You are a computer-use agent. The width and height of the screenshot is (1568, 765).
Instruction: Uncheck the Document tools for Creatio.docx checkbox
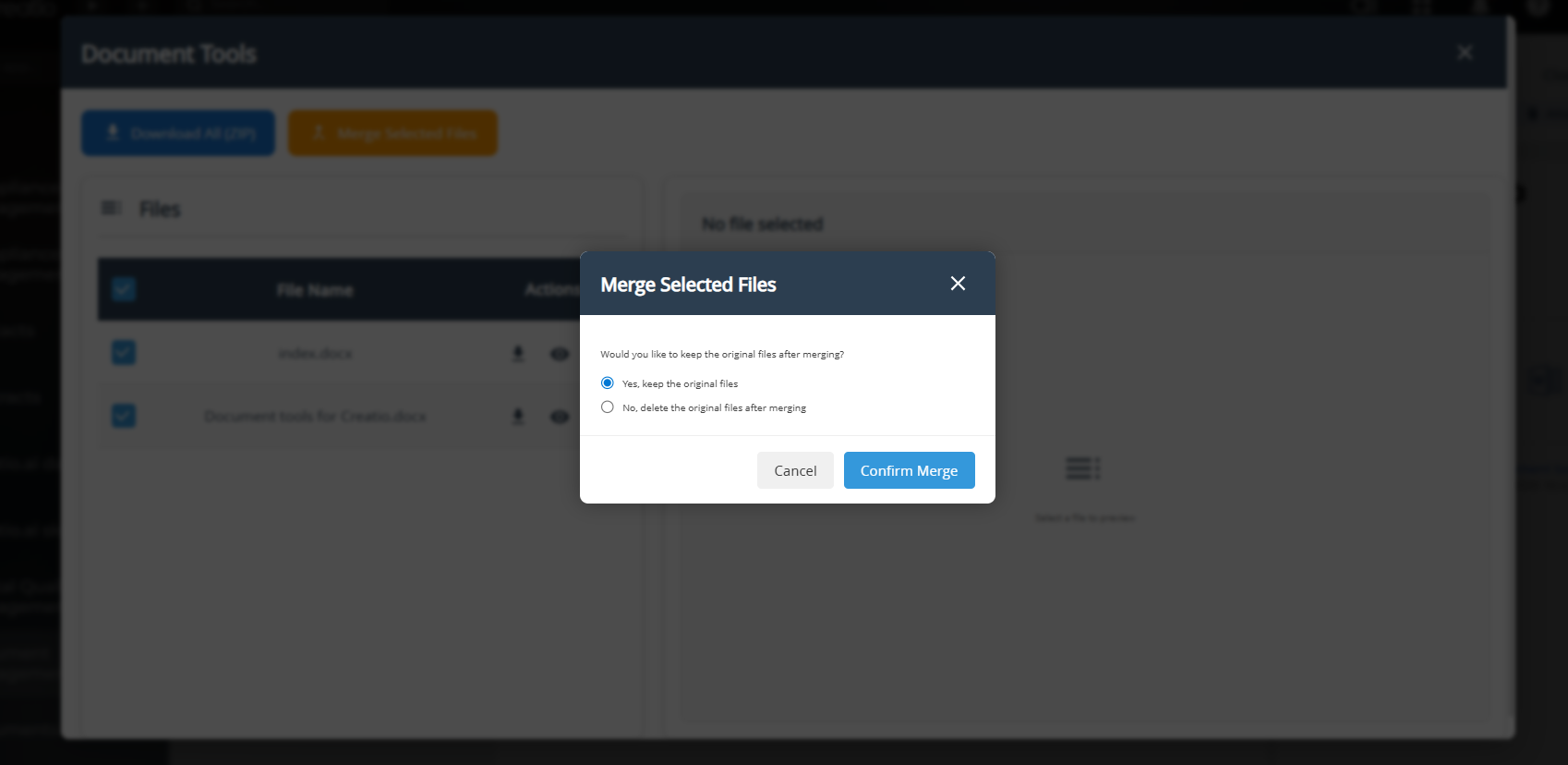pos(124,416)
